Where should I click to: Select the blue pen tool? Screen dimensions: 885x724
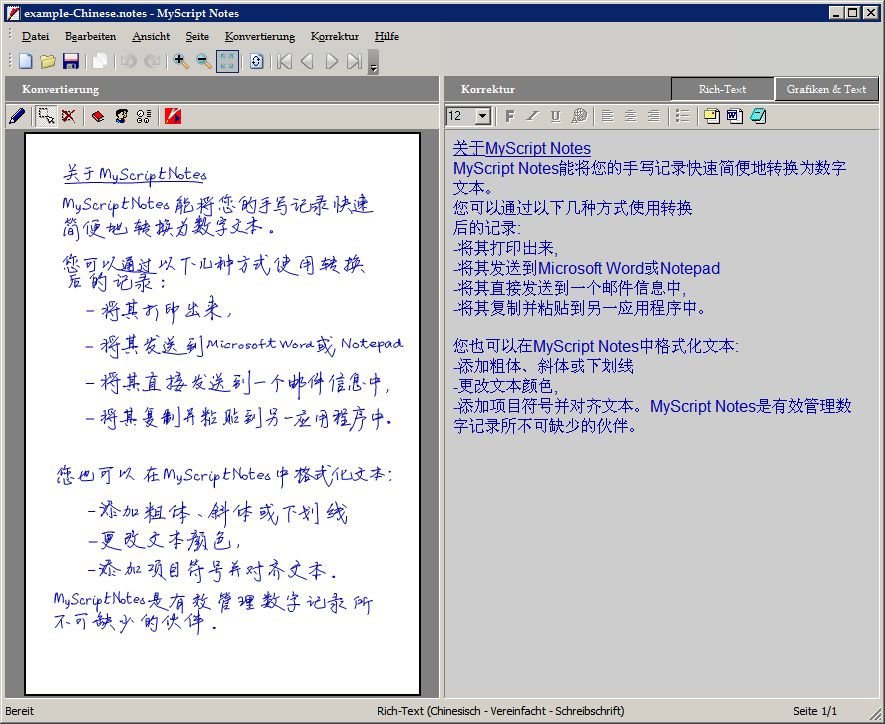click(x=17, y=116)
